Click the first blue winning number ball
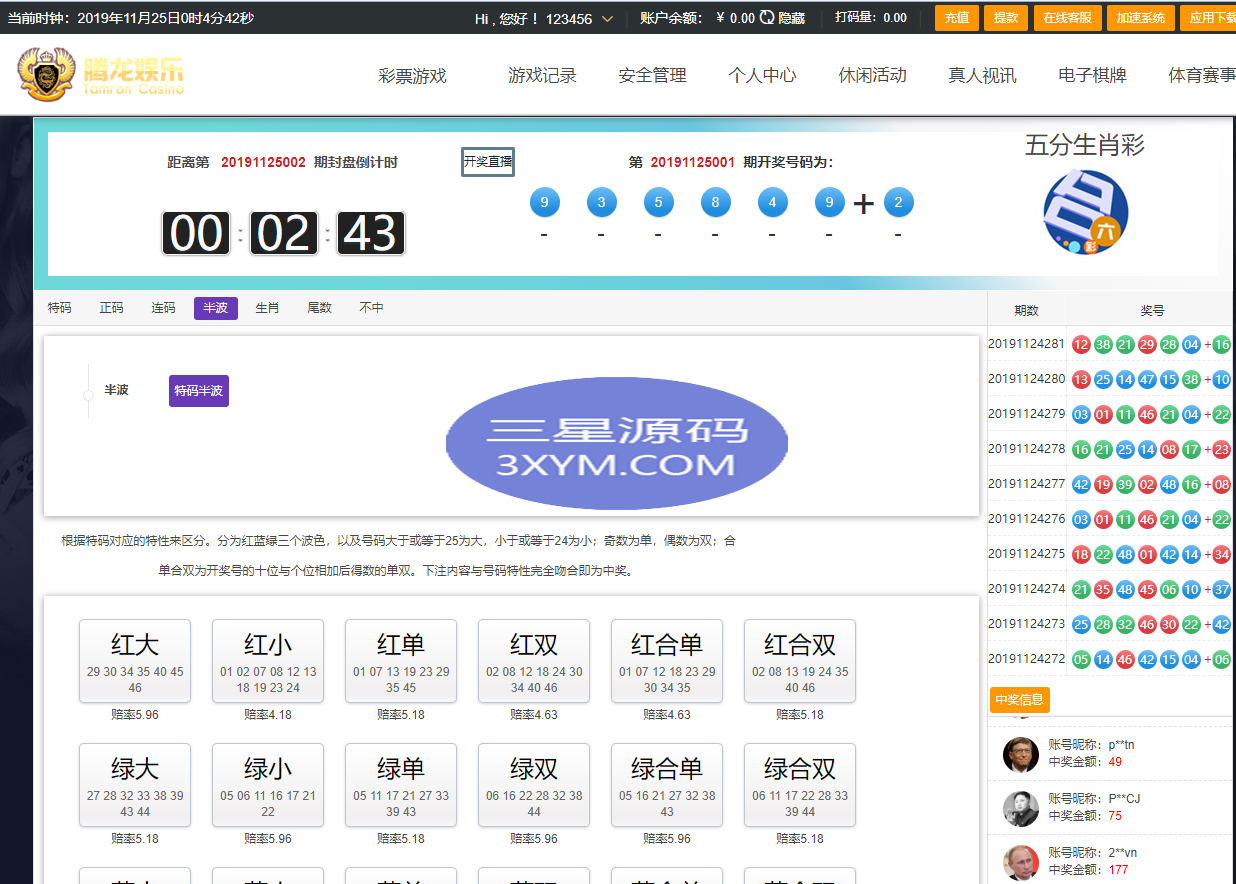Screen dimensions: 1236x884 coord(544,203)
